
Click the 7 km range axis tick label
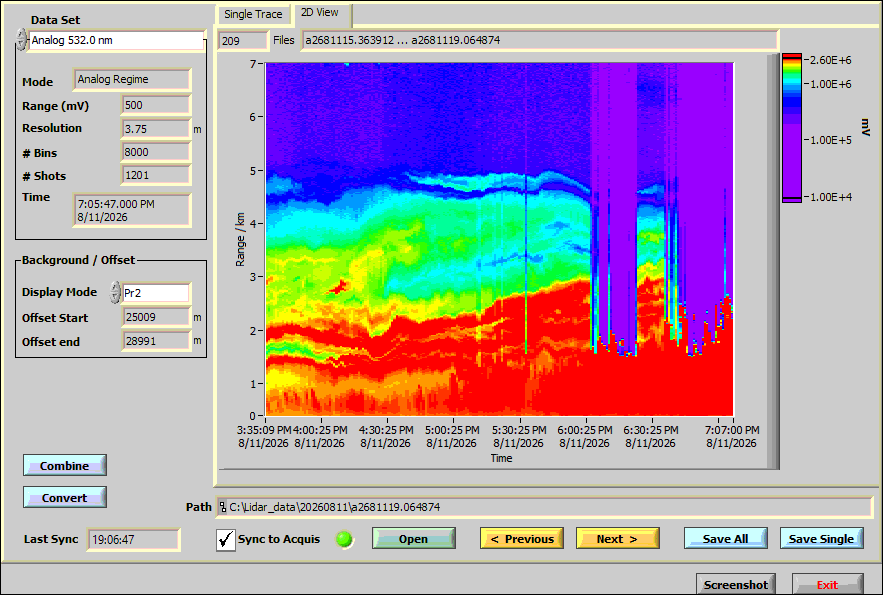tap(253, 64)
